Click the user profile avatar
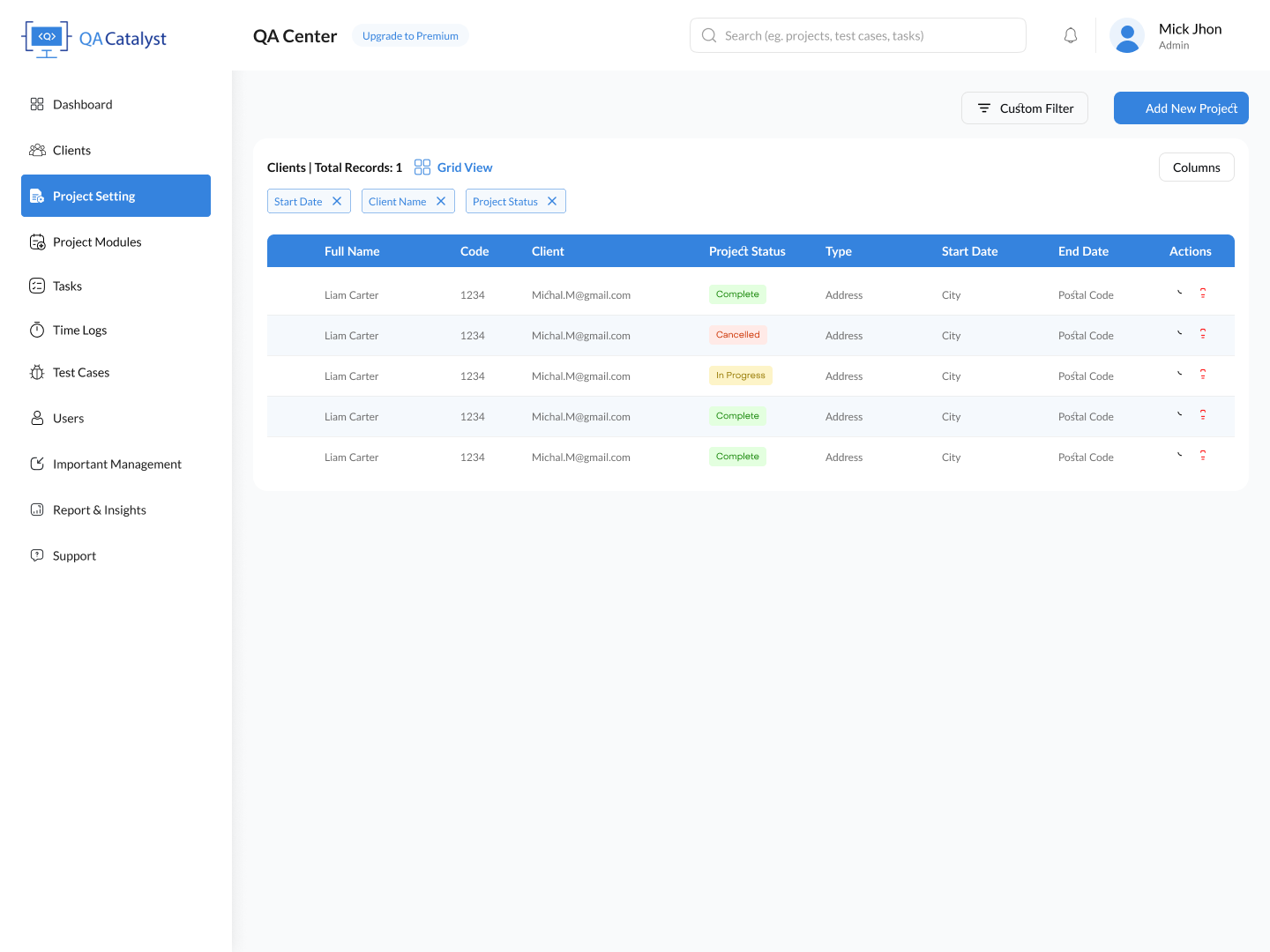 coord(1127,36)
